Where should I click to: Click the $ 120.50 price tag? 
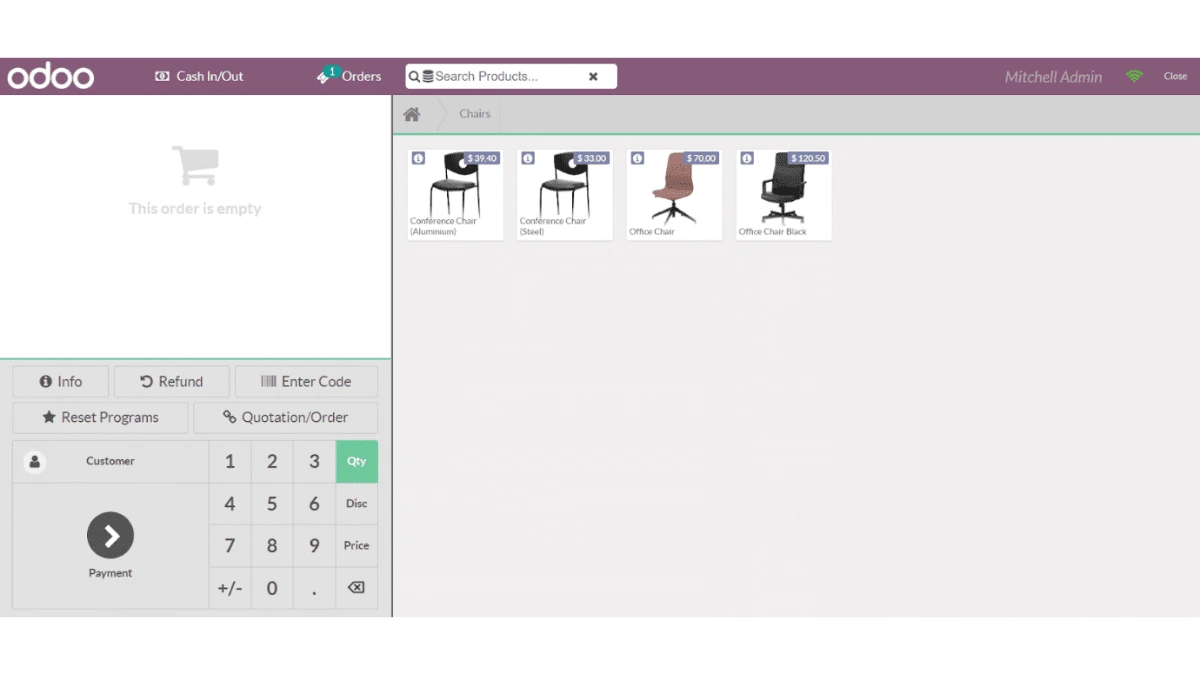tap(808, 158)
